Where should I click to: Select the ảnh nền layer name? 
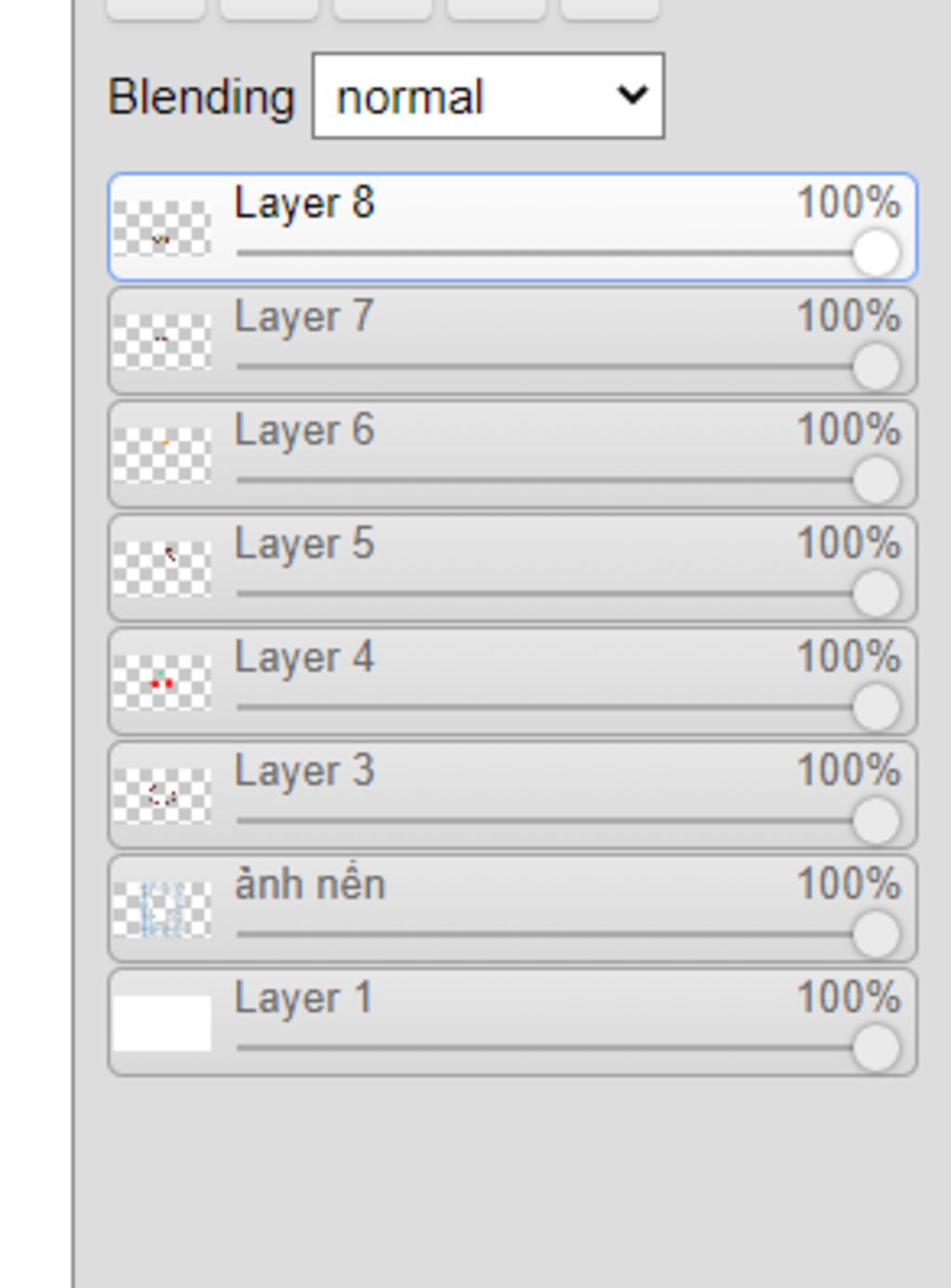tap(309, 884)
